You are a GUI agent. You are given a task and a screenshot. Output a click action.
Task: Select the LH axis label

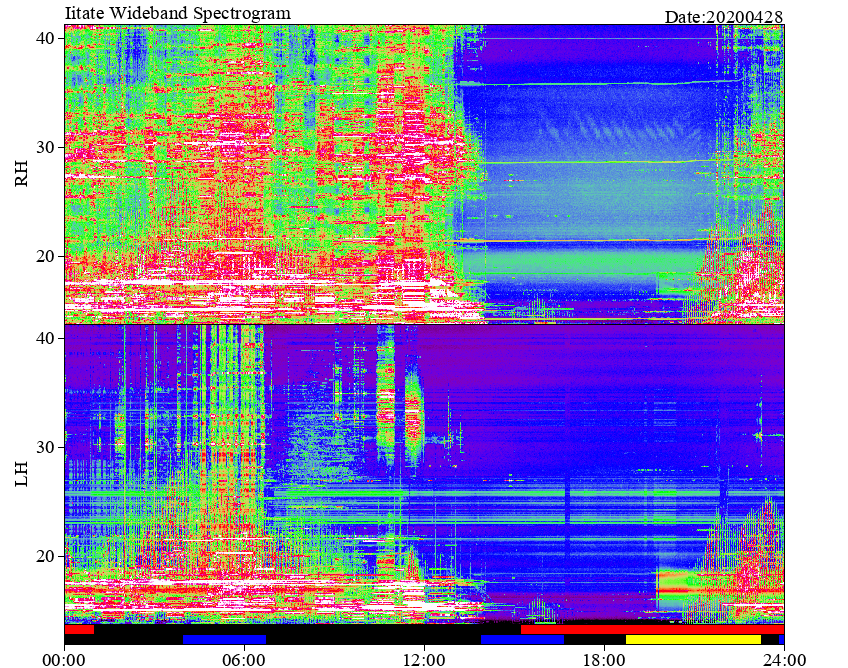coord(21,474)
